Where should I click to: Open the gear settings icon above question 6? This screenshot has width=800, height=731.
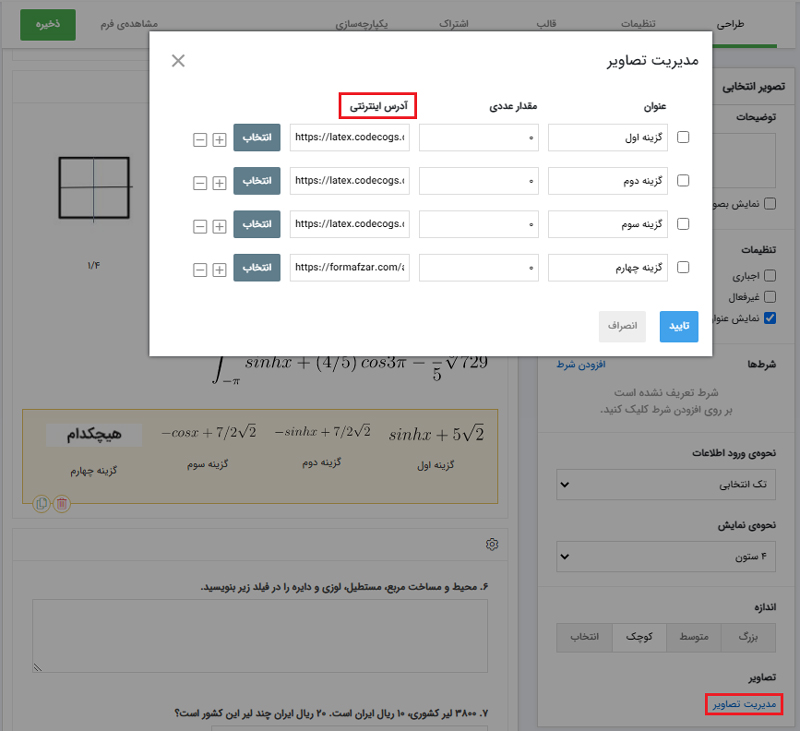pos(492,544)
